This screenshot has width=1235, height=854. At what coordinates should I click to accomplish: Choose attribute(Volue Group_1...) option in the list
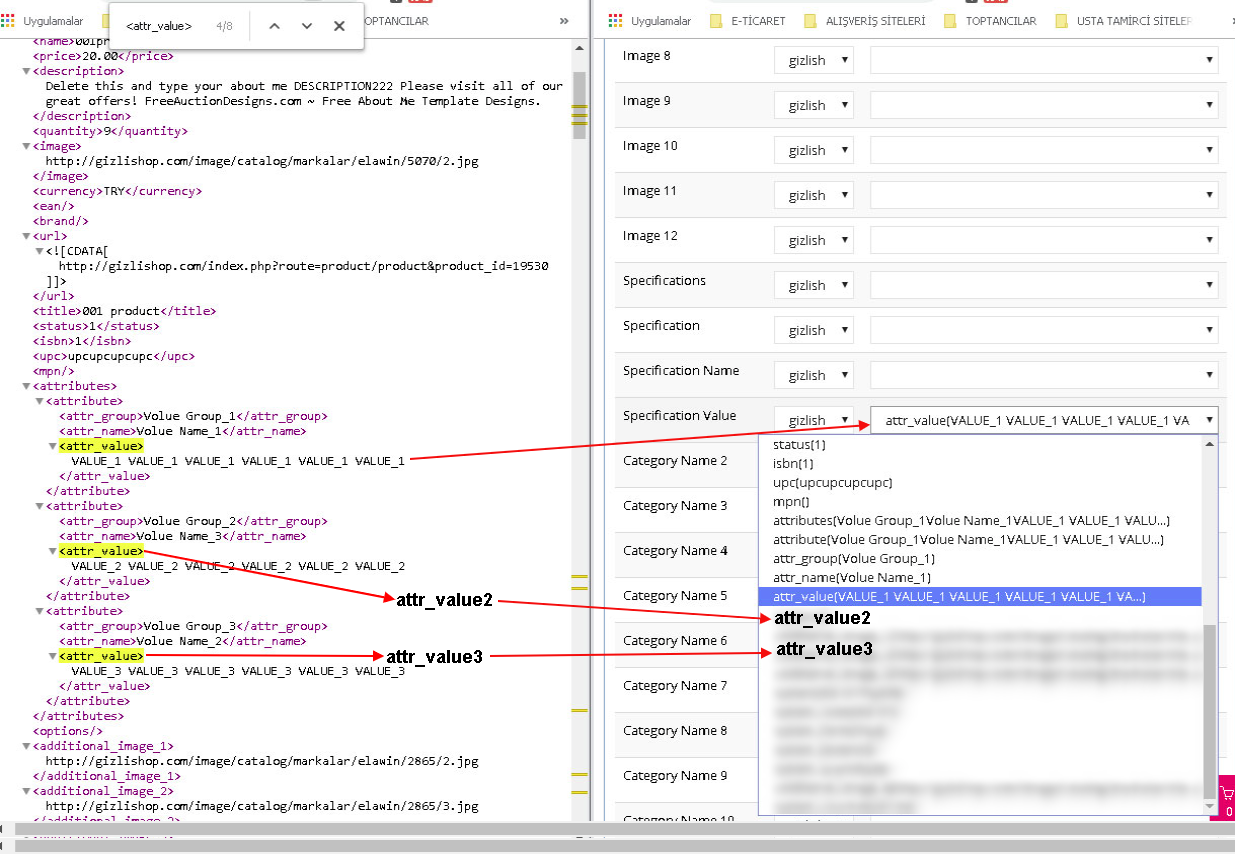click(980, 539)
